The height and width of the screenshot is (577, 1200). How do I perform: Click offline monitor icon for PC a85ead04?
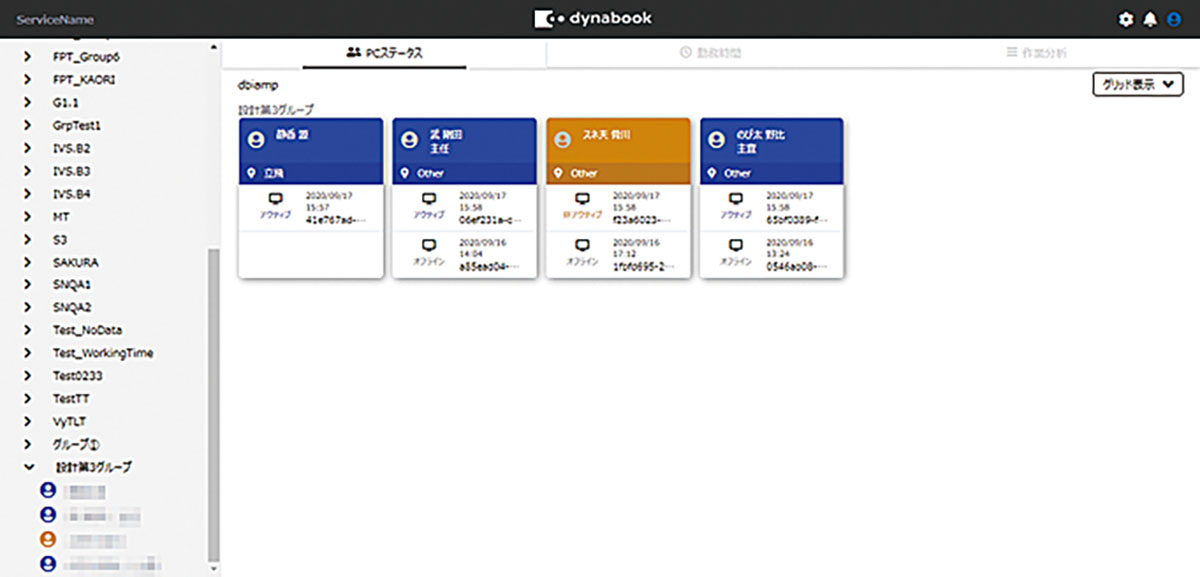point(429,245)
